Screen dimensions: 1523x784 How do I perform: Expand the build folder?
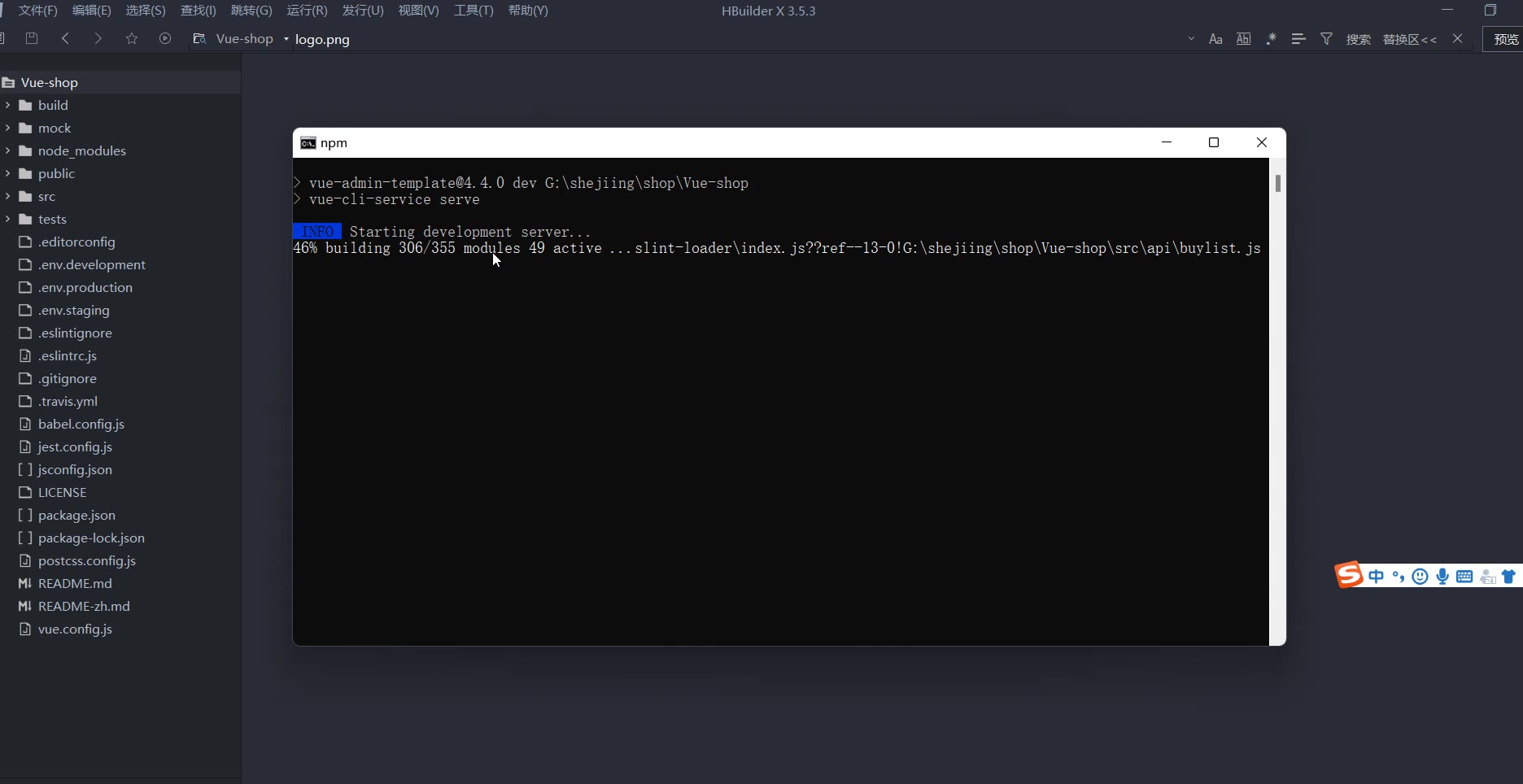point(7,105)
